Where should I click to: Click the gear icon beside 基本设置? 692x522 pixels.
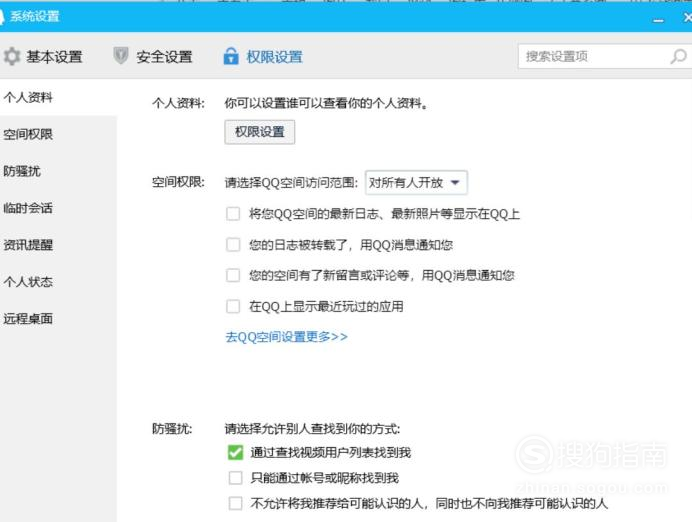12,56
